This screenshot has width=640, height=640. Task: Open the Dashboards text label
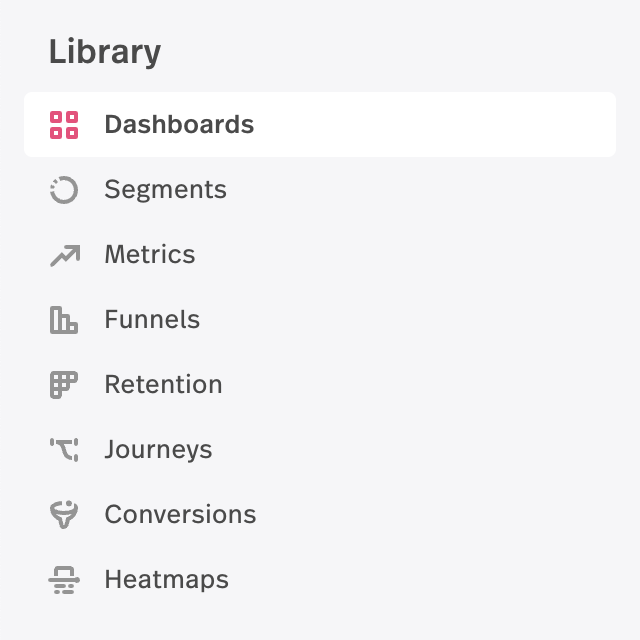pos(179,124)
